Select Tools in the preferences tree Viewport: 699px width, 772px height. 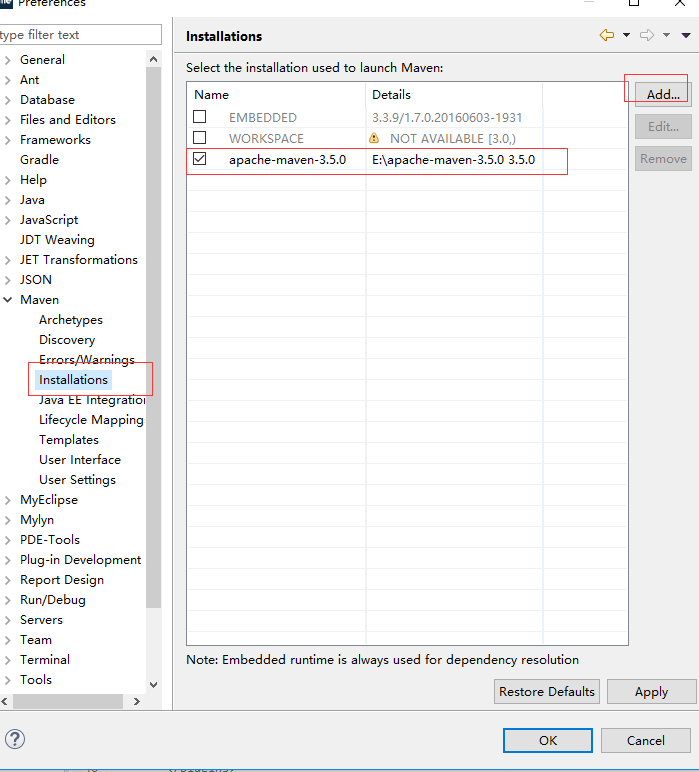pos(35,680)
